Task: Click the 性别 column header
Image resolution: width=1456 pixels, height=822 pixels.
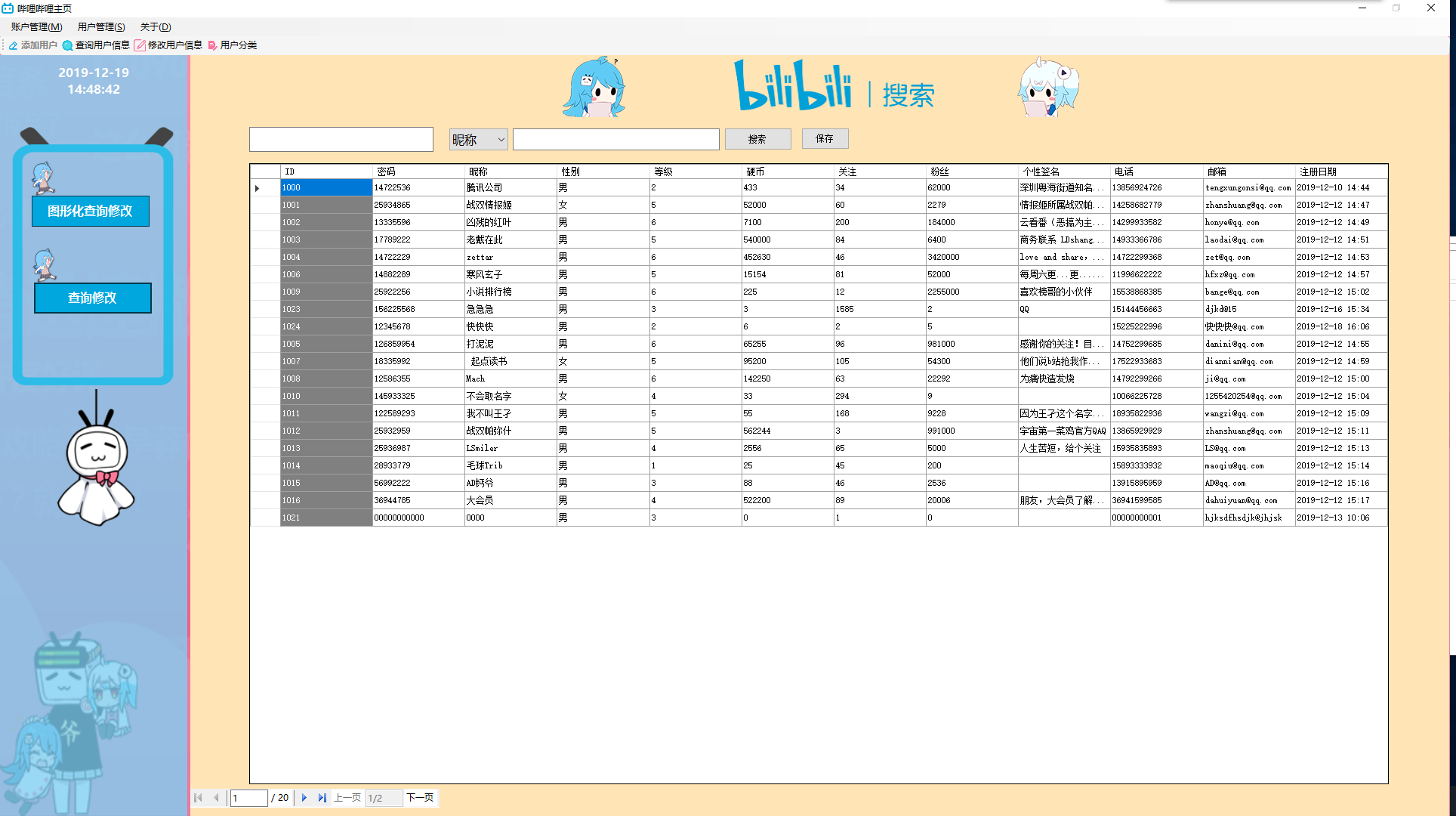Action: click(x=603, y=172)
